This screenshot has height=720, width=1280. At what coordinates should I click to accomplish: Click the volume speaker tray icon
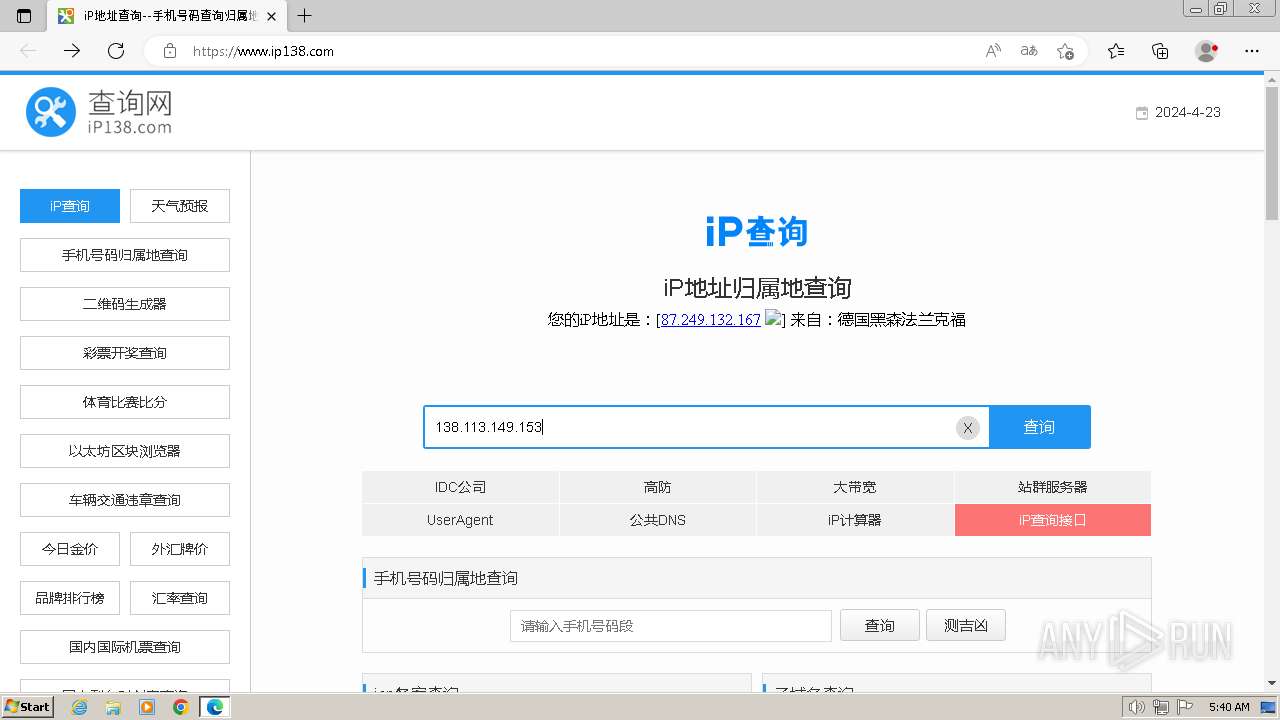pyautogui.click(x=1138, y=707)
